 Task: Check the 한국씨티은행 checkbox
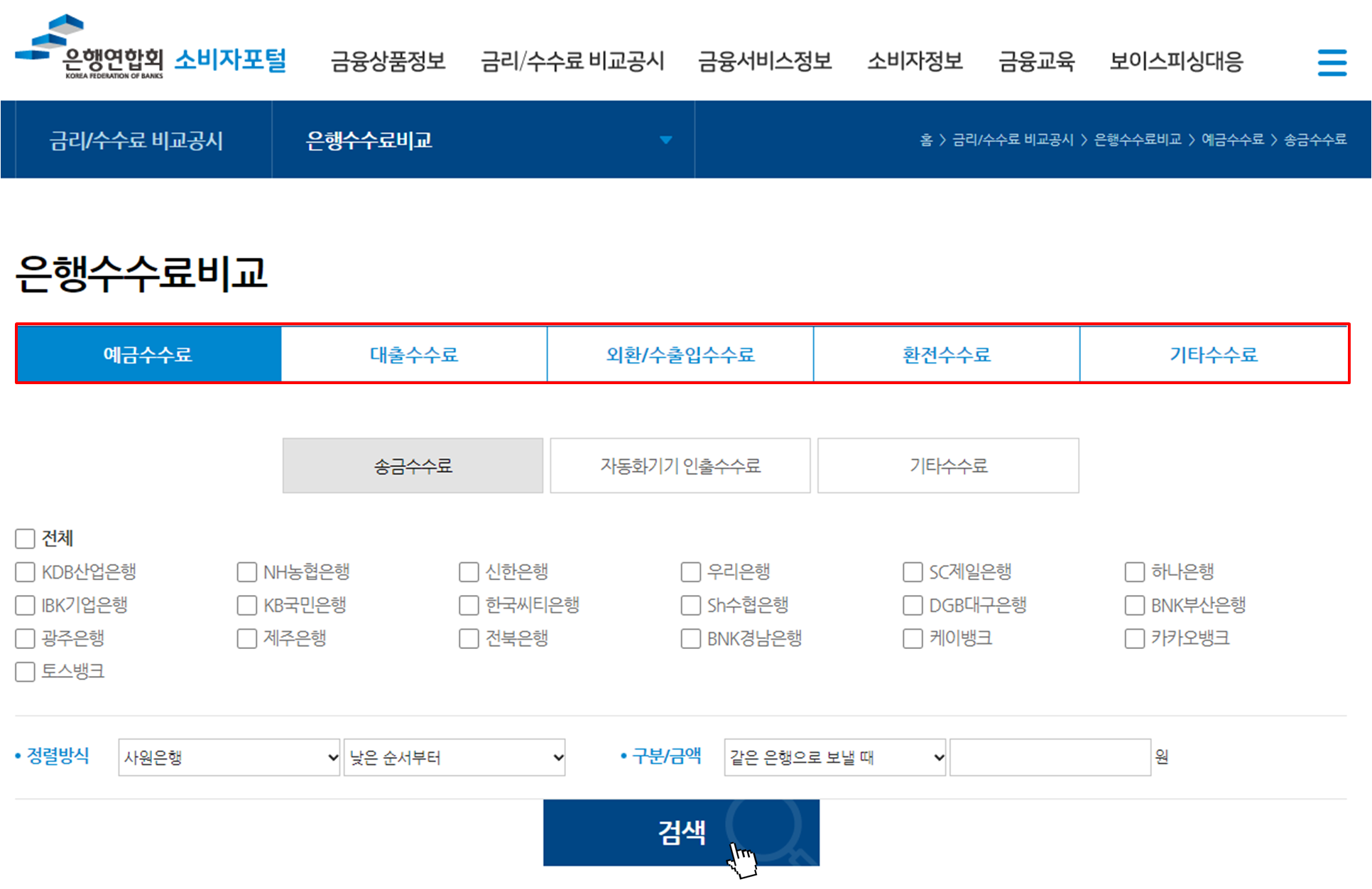[469, 606]
